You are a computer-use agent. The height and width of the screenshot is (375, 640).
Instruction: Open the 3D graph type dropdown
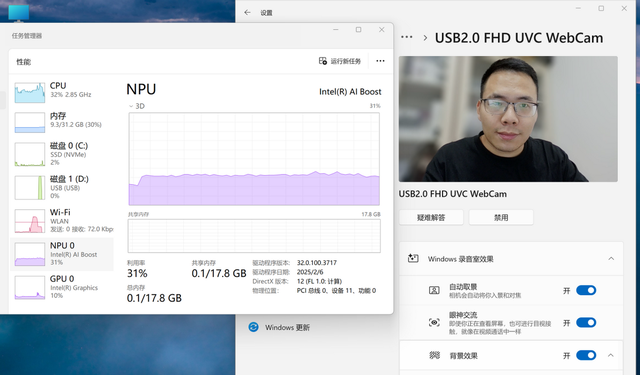(137, 106)
